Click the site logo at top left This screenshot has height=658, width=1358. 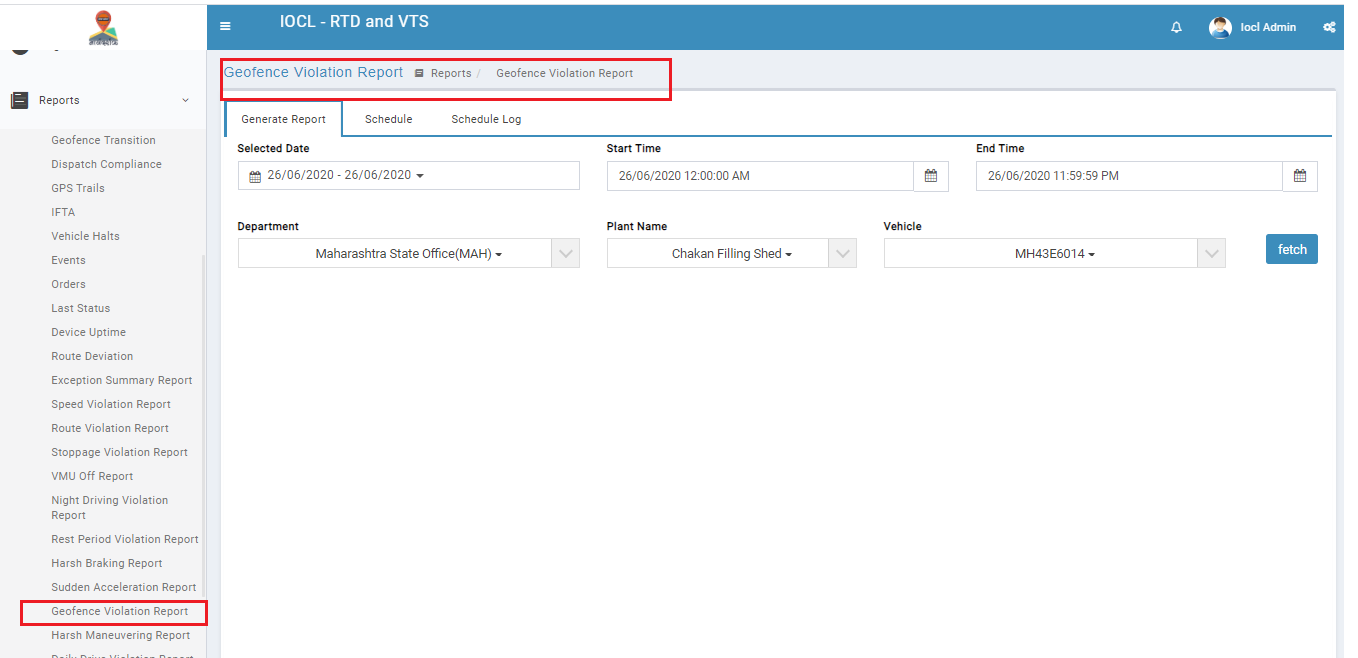tap(103, 28)
